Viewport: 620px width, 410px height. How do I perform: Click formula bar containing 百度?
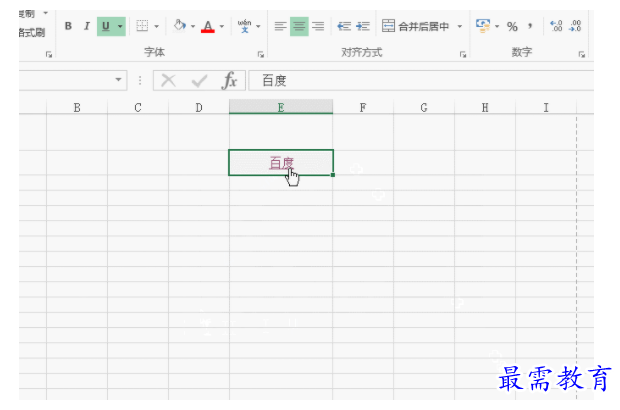421,81
